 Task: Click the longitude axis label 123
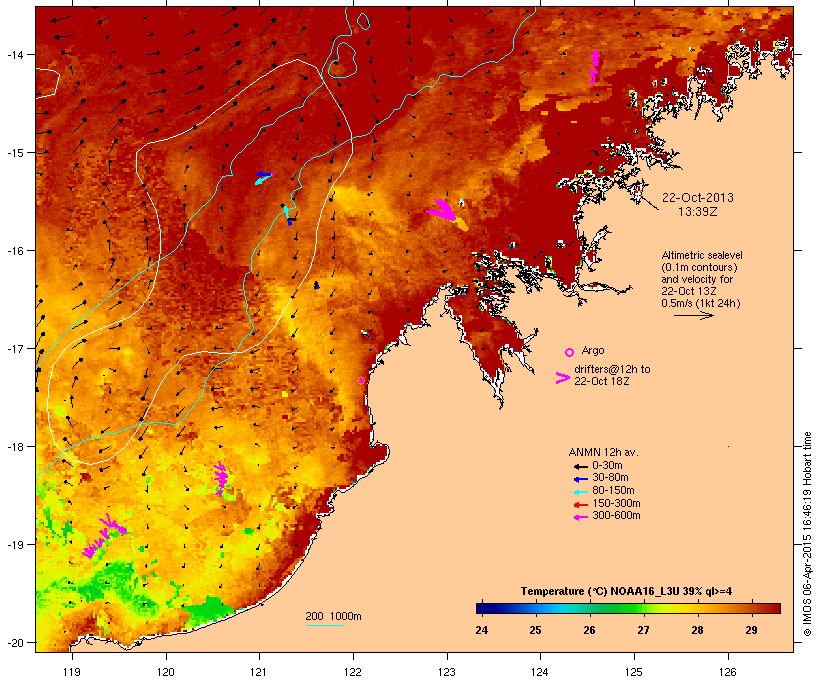447,672
